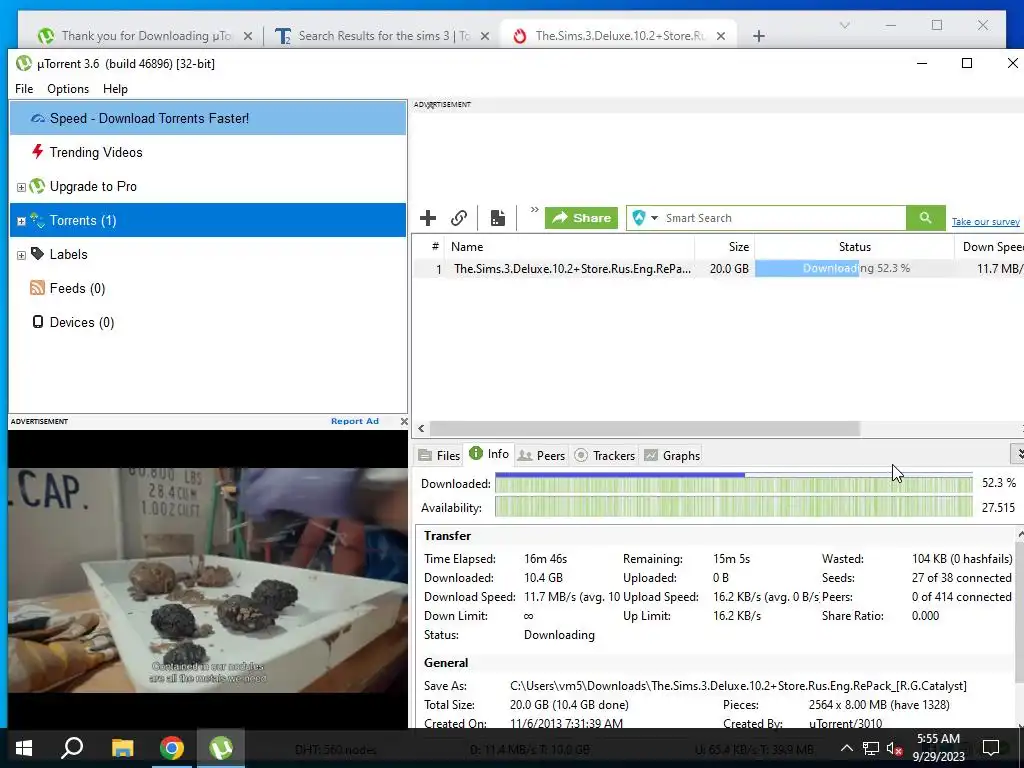The height and width of the screenshot is (768, 1024).
Task: Select the Upgrade to Pro item
Action: click(x=93, y=186)
